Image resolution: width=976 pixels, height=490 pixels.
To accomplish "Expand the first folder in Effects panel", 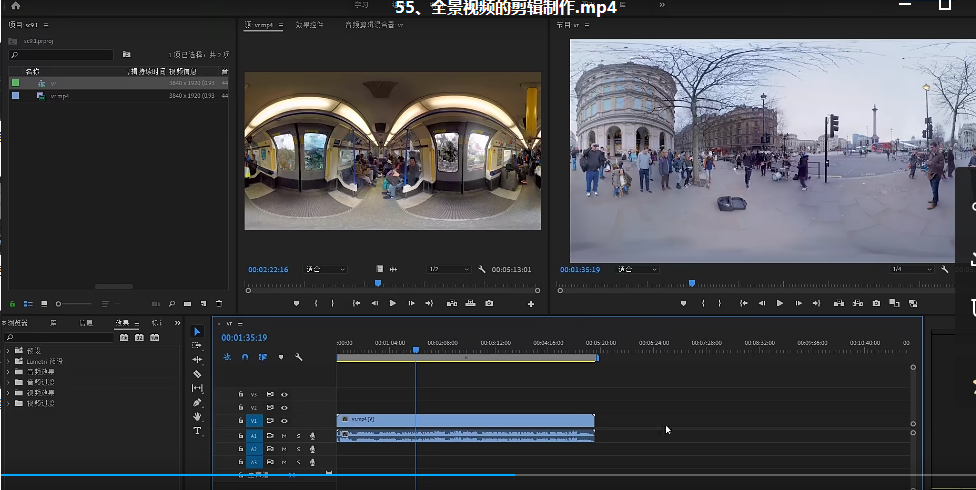I will click(8, 351).
